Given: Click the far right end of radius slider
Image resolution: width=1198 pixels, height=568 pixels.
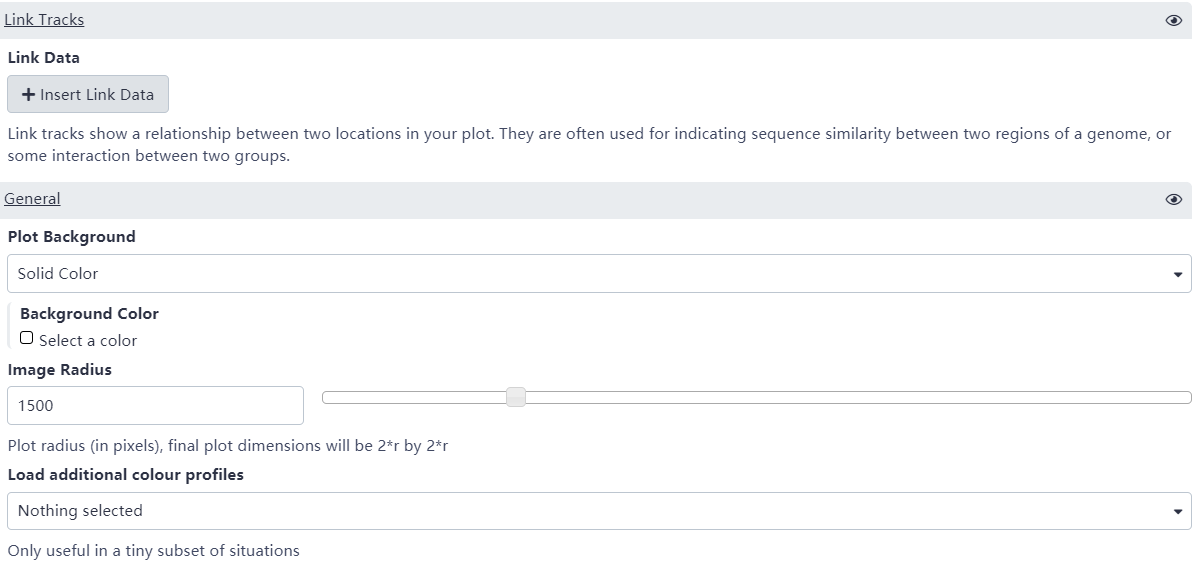Looking at the screenshot, I should [x=1187, y=398].
